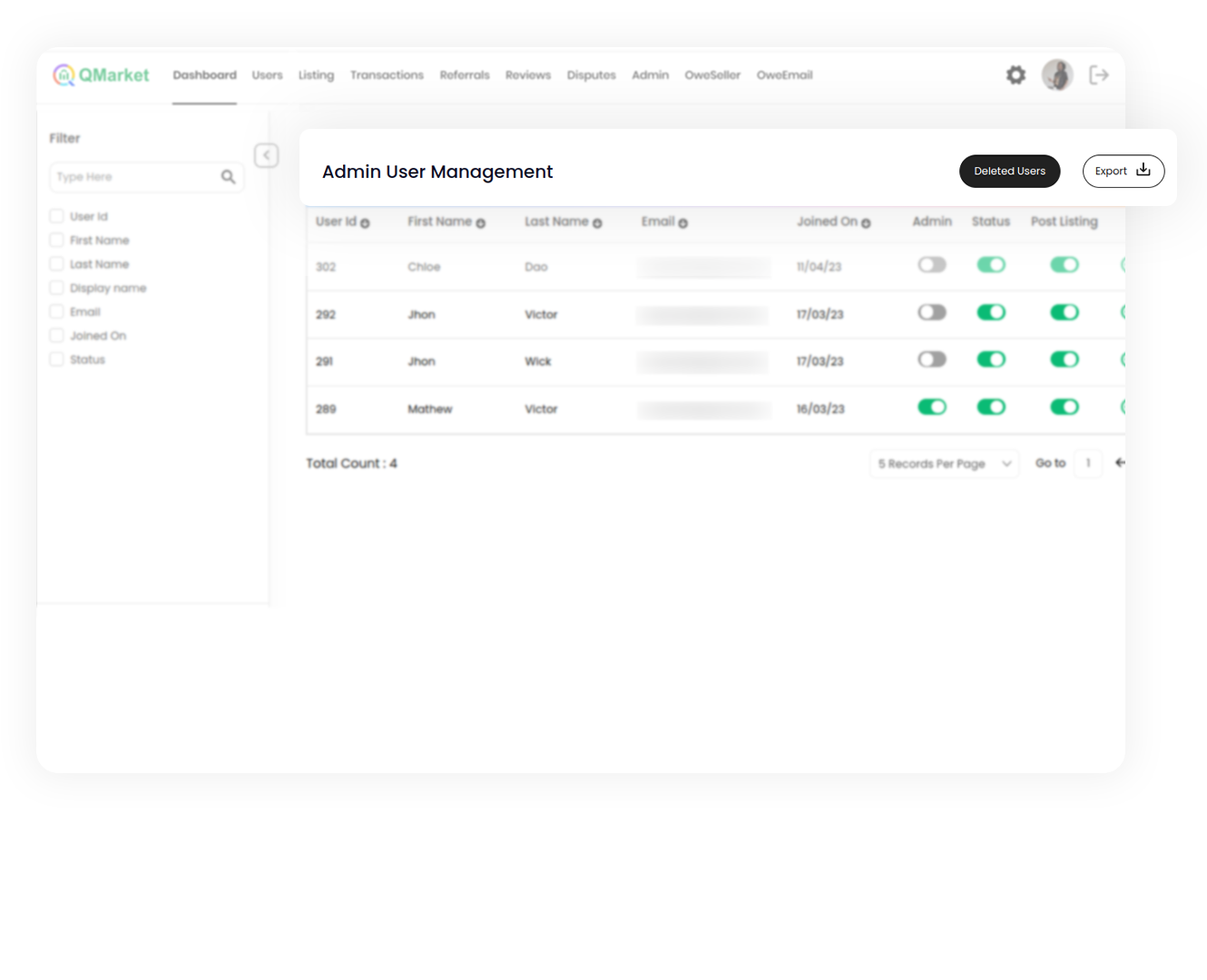Screen dimensions: 1207x980
Task: Open the Transactions menu item
Action: [387, 75]
